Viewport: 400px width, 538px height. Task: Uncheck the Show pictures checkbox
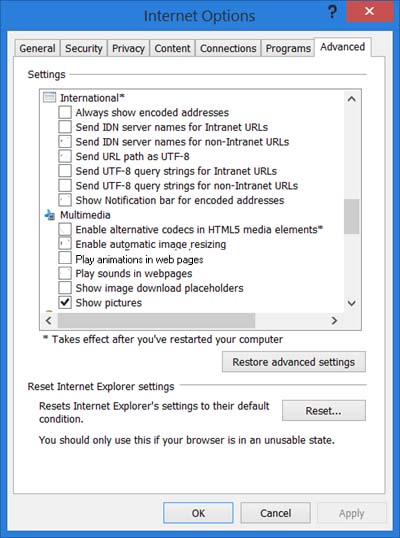(65, 302)
